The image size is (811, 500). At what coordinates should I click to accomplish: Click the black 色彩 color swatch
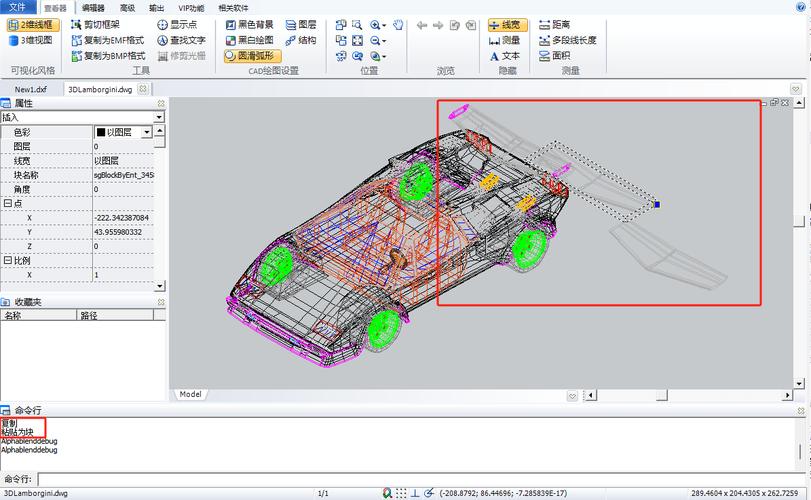point(101,132)
